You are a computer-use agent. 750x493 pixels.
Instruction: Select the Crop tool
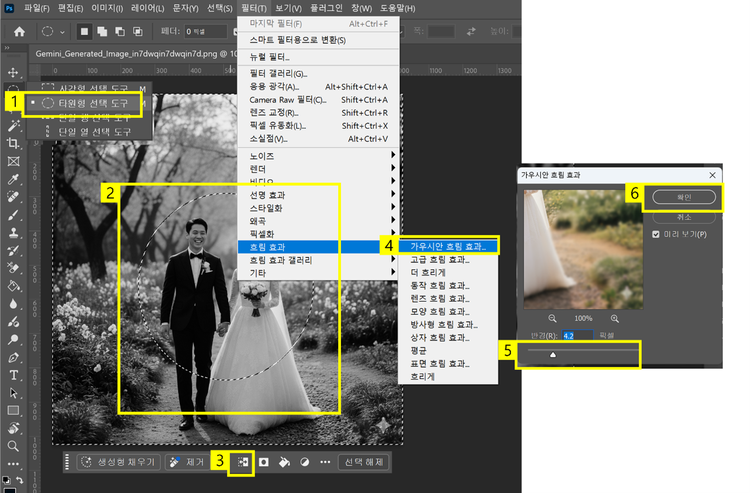pyautogui.click(x=13, y=143)
